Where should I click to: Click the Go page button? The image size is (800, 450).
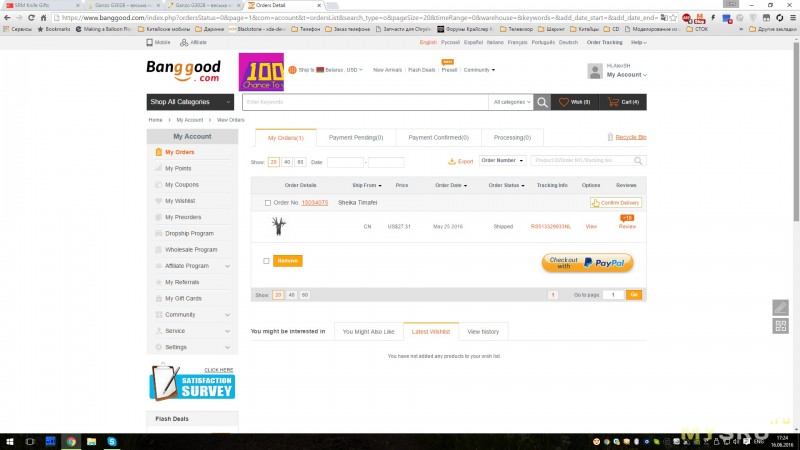coord(634,295)
